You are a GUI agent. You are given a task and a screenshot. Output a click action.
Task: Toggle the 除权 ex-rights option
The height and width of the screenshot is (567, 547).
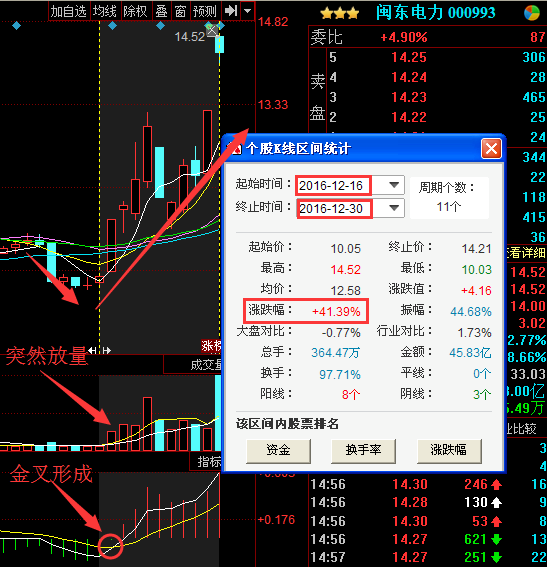coord(135,11)
